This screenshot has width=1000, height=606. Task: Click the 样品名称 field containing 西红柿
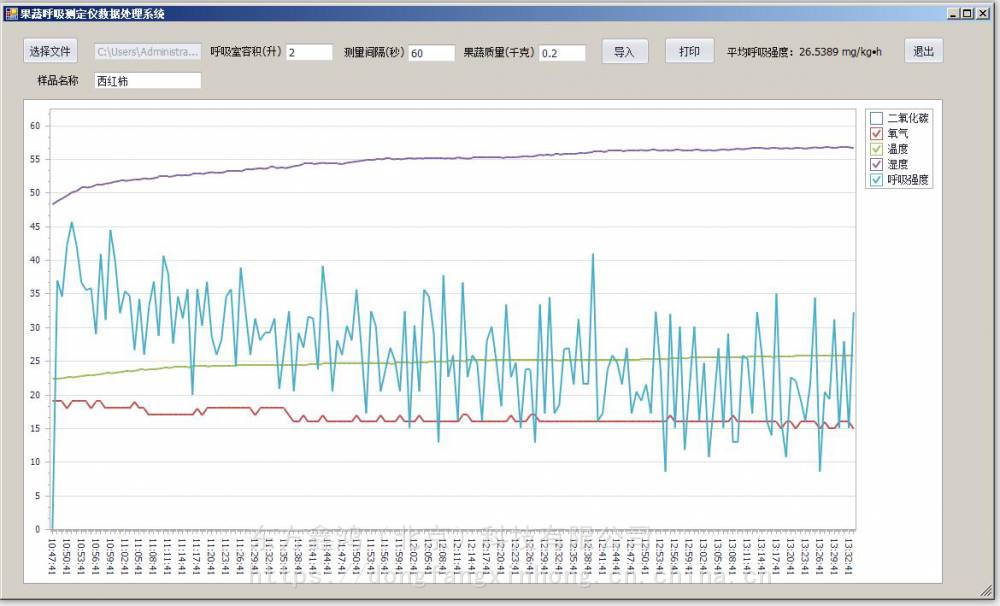pos(148,81)
